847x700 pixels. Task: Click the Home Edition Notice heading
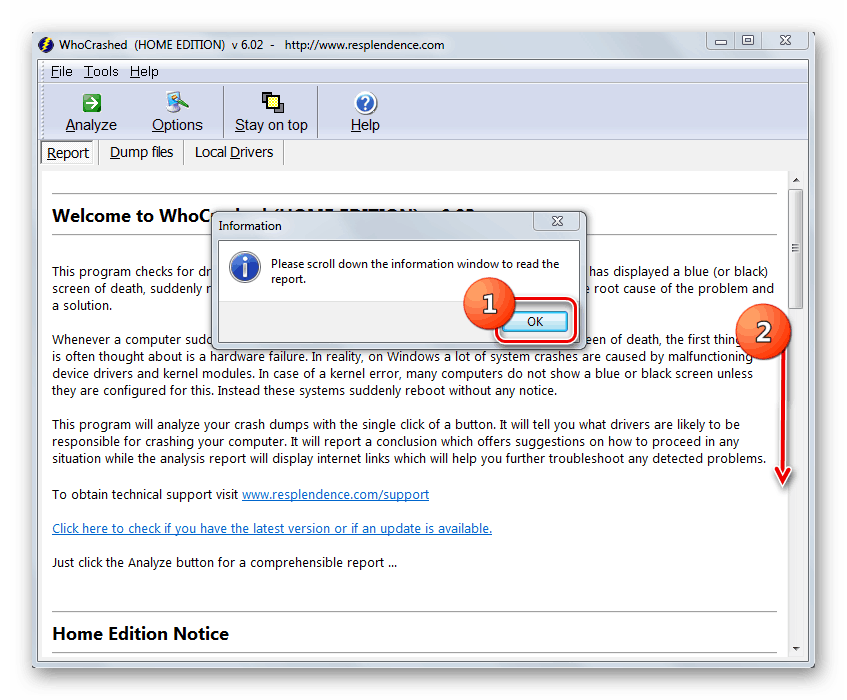140,633
